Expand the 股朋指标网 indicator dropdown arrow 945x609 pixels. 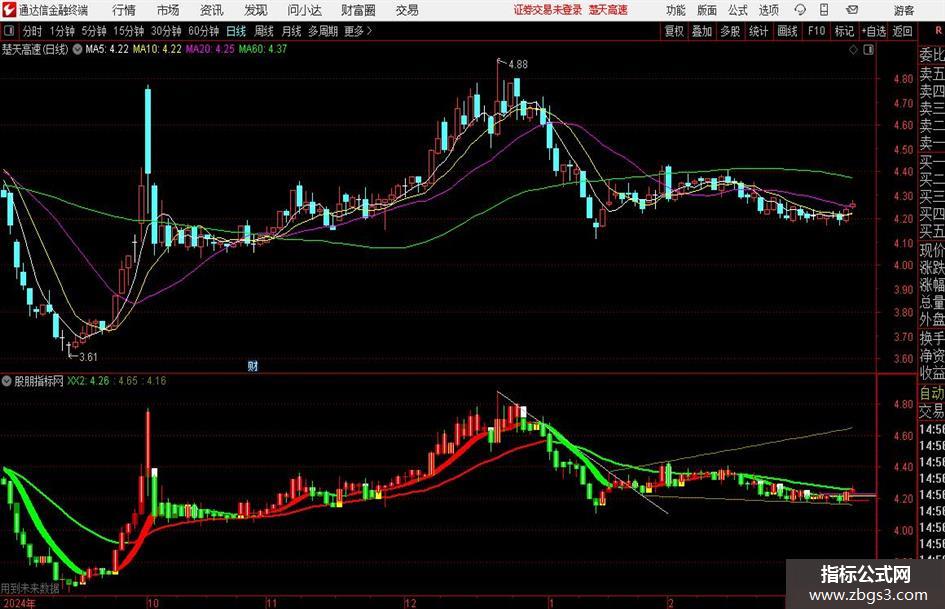(7, 381)
